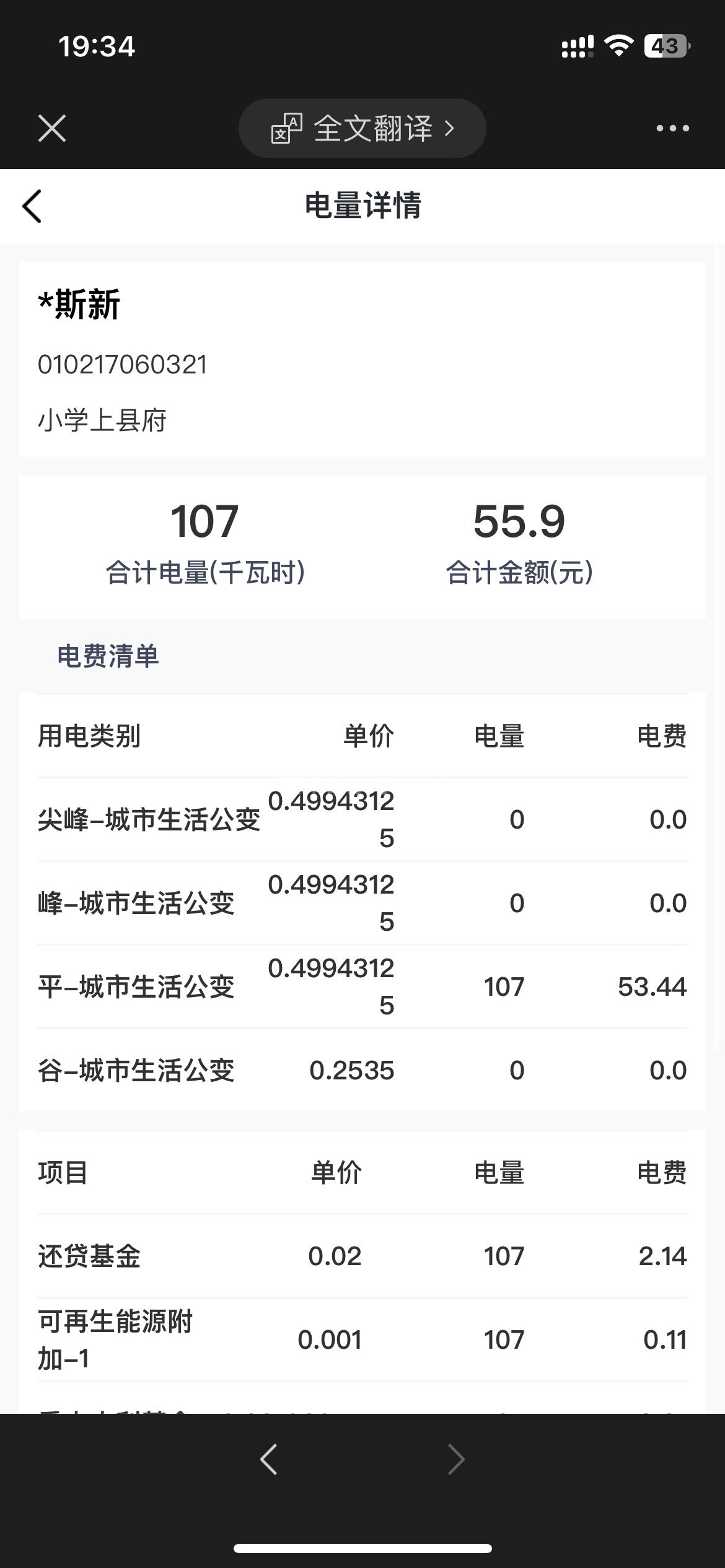This screenshot has height=1568, width=725.
Task: Tap the 还贷基金 fee row
Action: point(362,1256)
